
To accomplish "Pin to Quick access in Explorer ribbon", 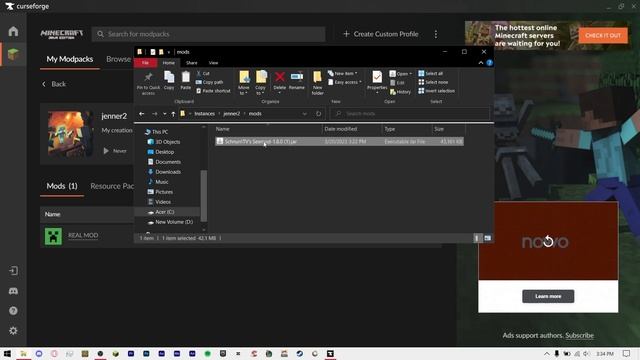I will (x=148, y=83).
